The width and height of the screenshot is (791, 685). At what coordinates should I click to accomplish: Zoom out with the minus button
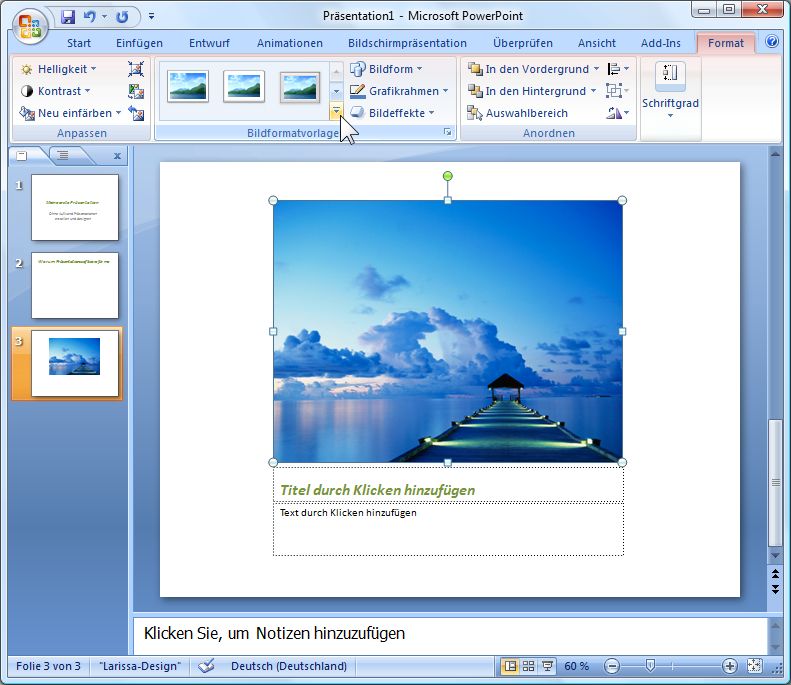coord(611,666)
